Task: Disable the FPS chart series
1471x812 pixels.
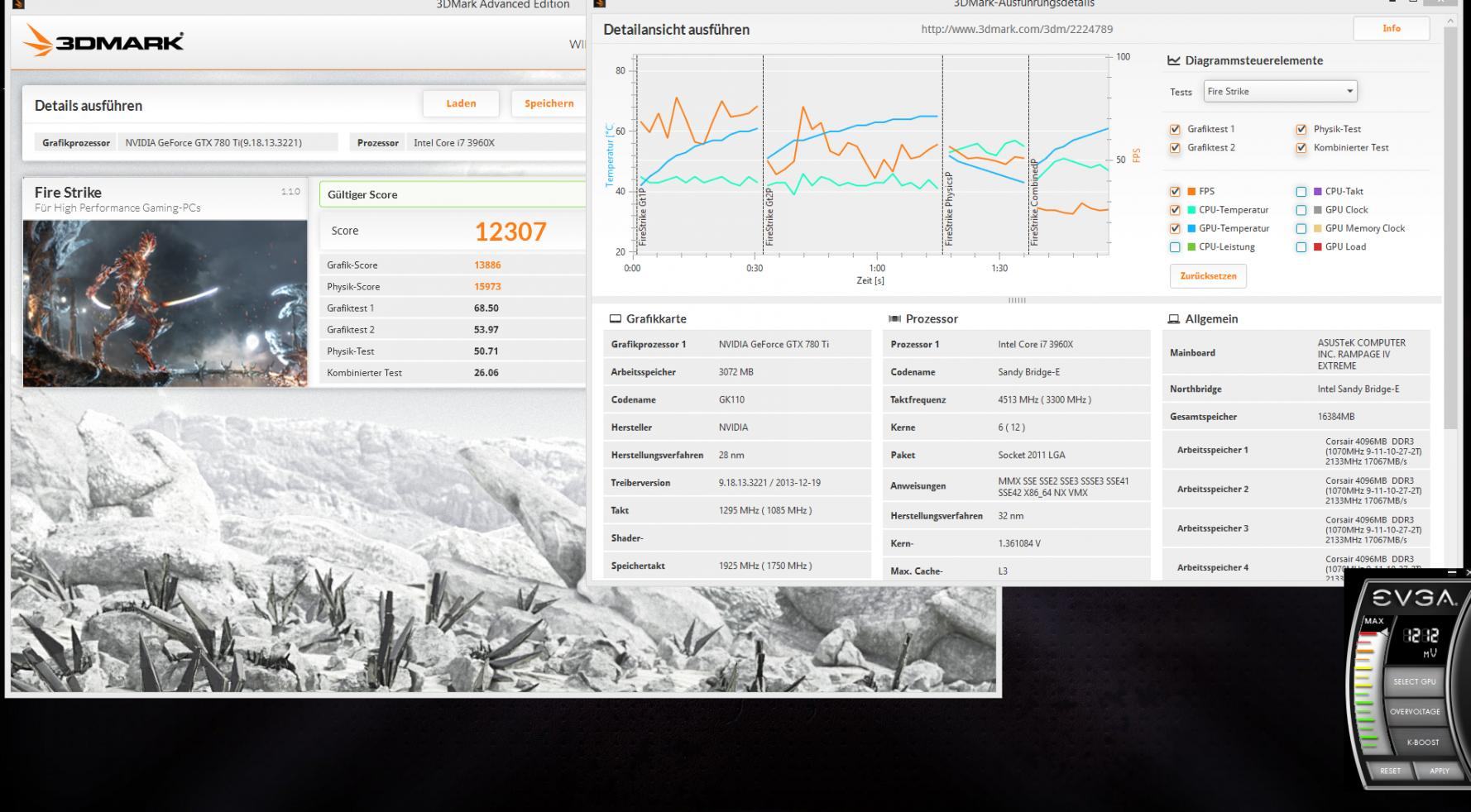Action: tap(1175, 191)
